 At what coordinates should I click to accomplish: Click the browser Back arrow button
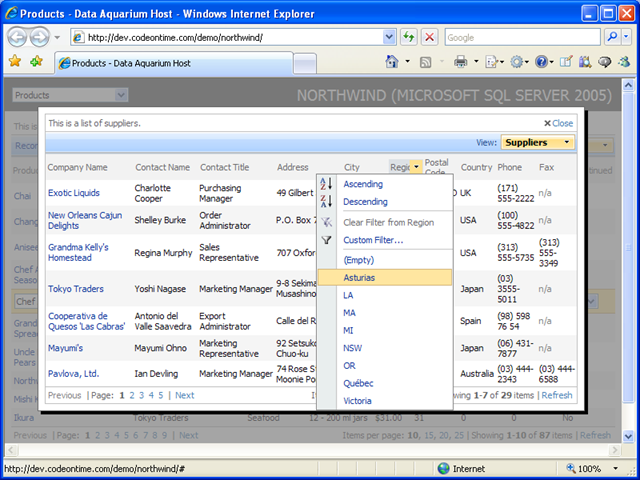(17, 38)
